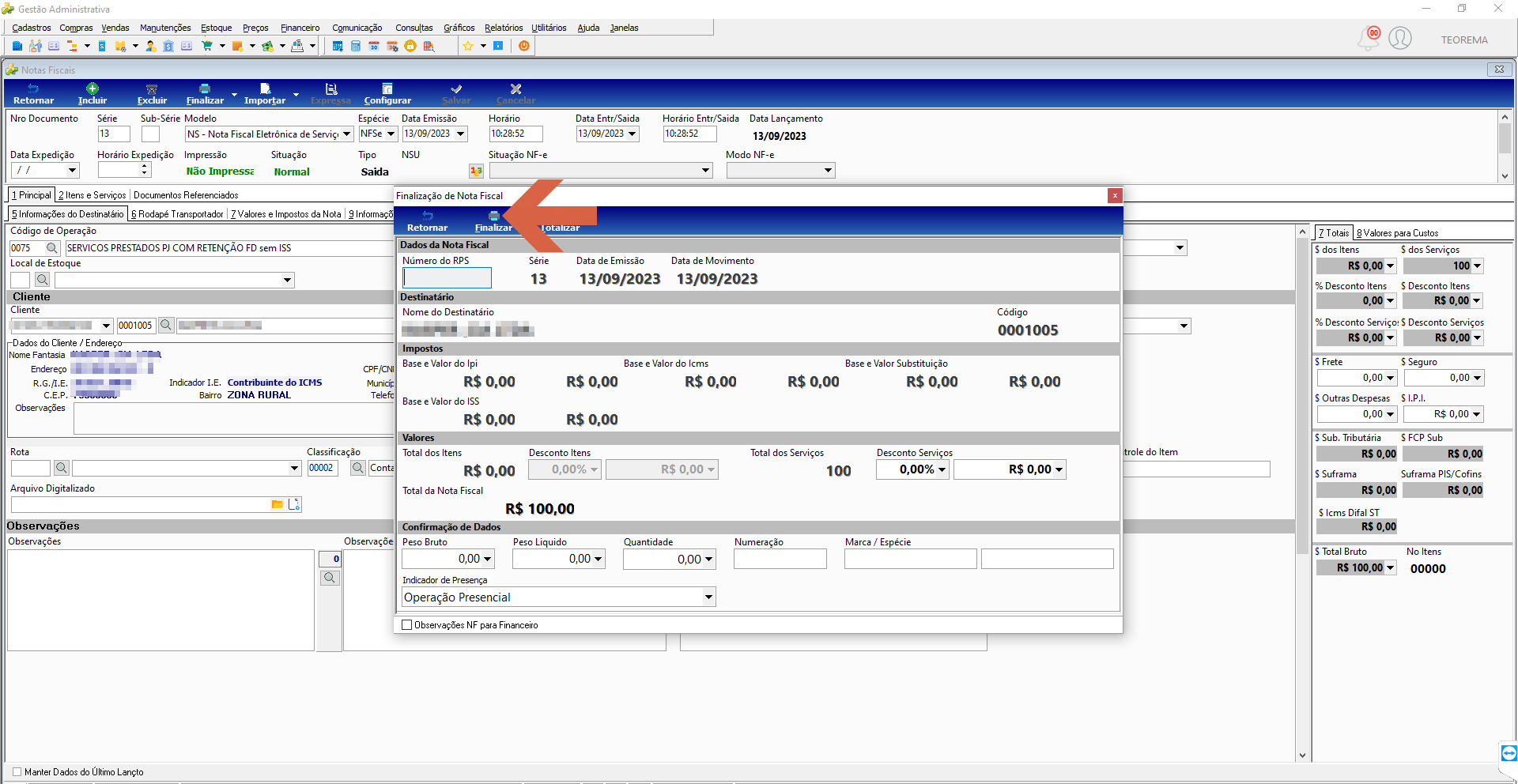
Task: Click the NSU icon beside Situação NF-e
Action: (476, 171)
